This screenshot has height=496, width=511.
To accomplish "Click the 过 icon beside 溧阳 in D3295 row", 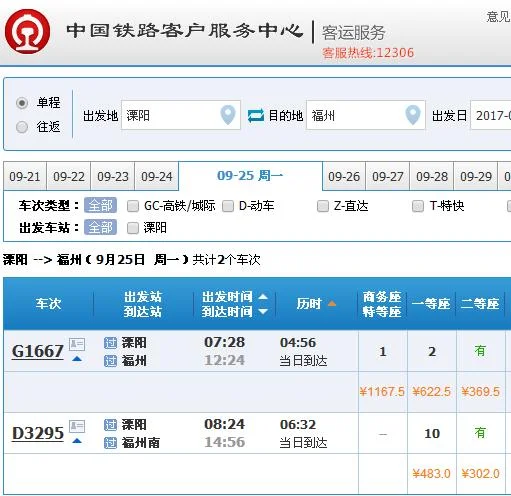I will 110,425.
